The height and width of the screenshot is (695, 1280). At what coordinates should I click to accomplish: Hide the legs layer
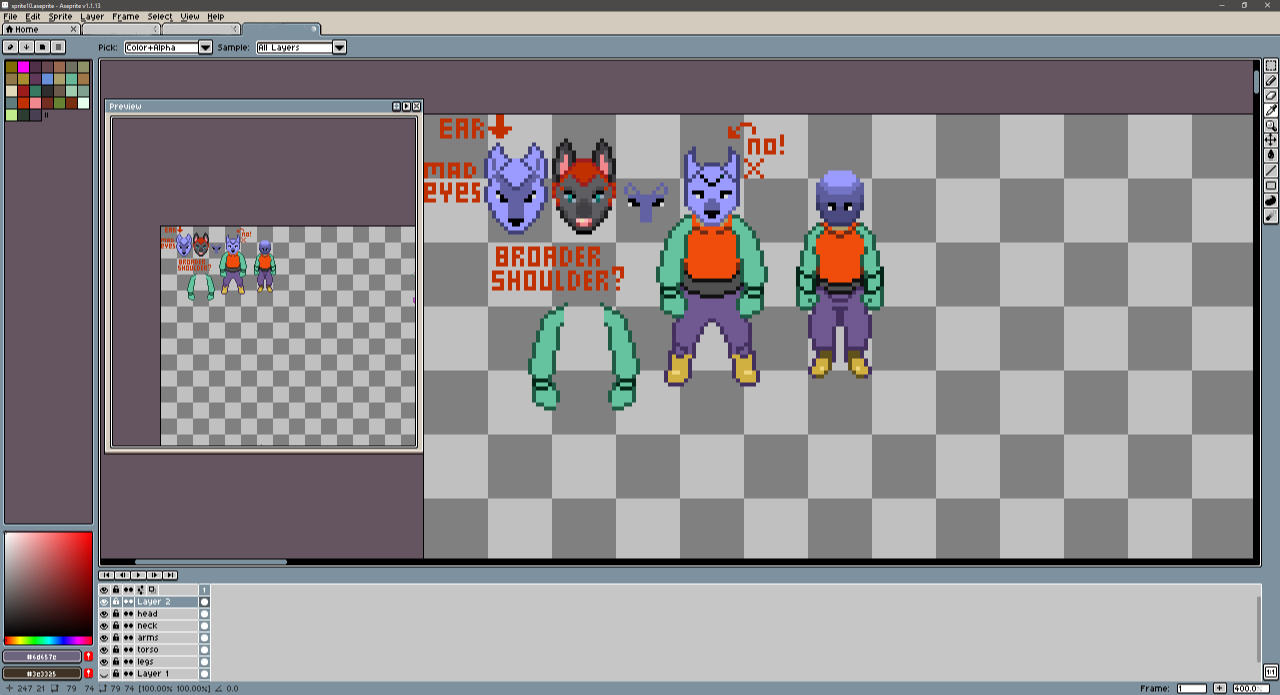pos(104,662)
